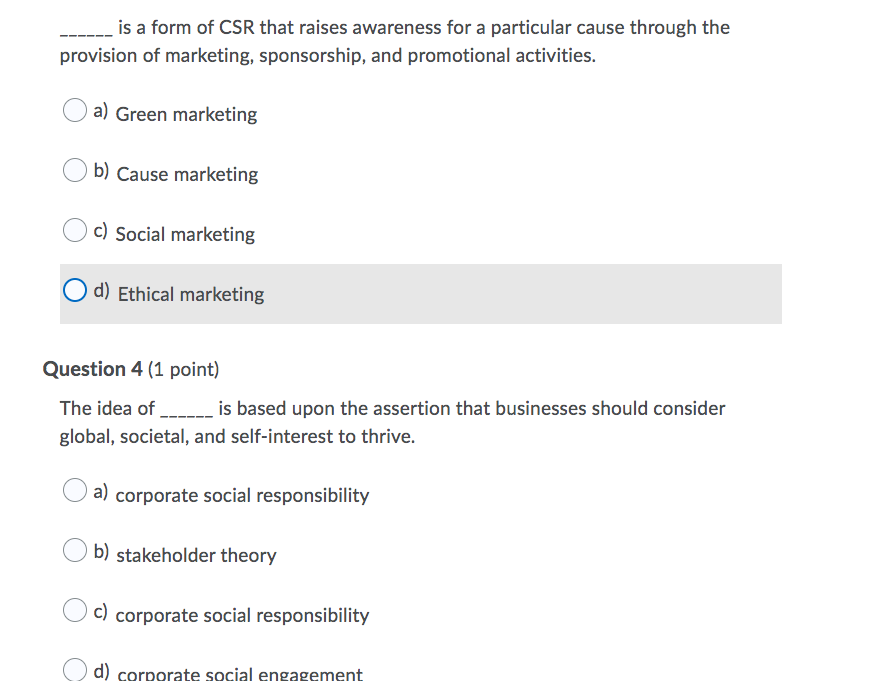This screenshot has height=681, width=884.
Task: Select the radio button for Green marketing
Action: pyautogui.click(x=74, y=110)
